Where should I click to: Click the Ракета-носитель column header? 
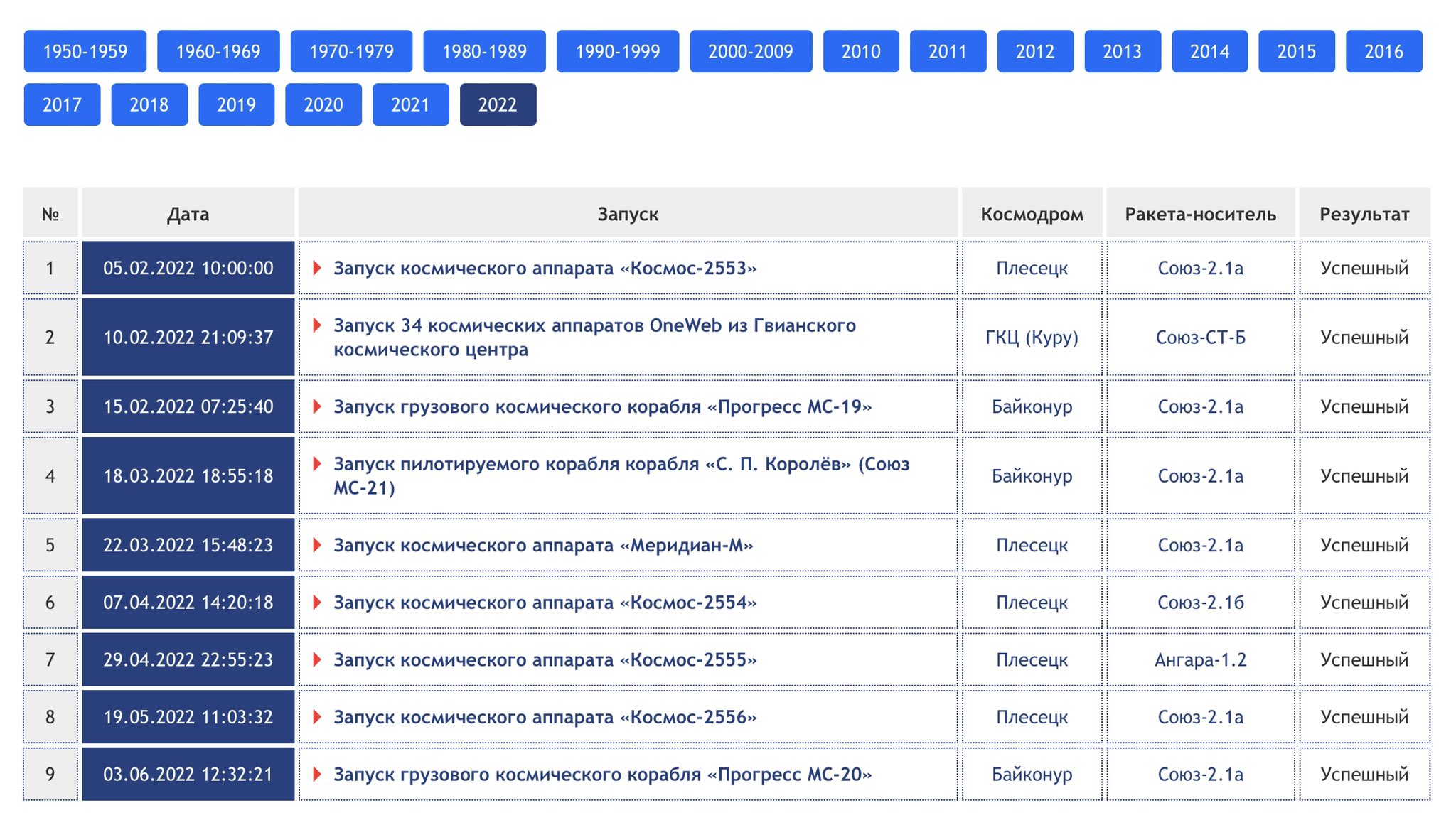(1200, 214)
